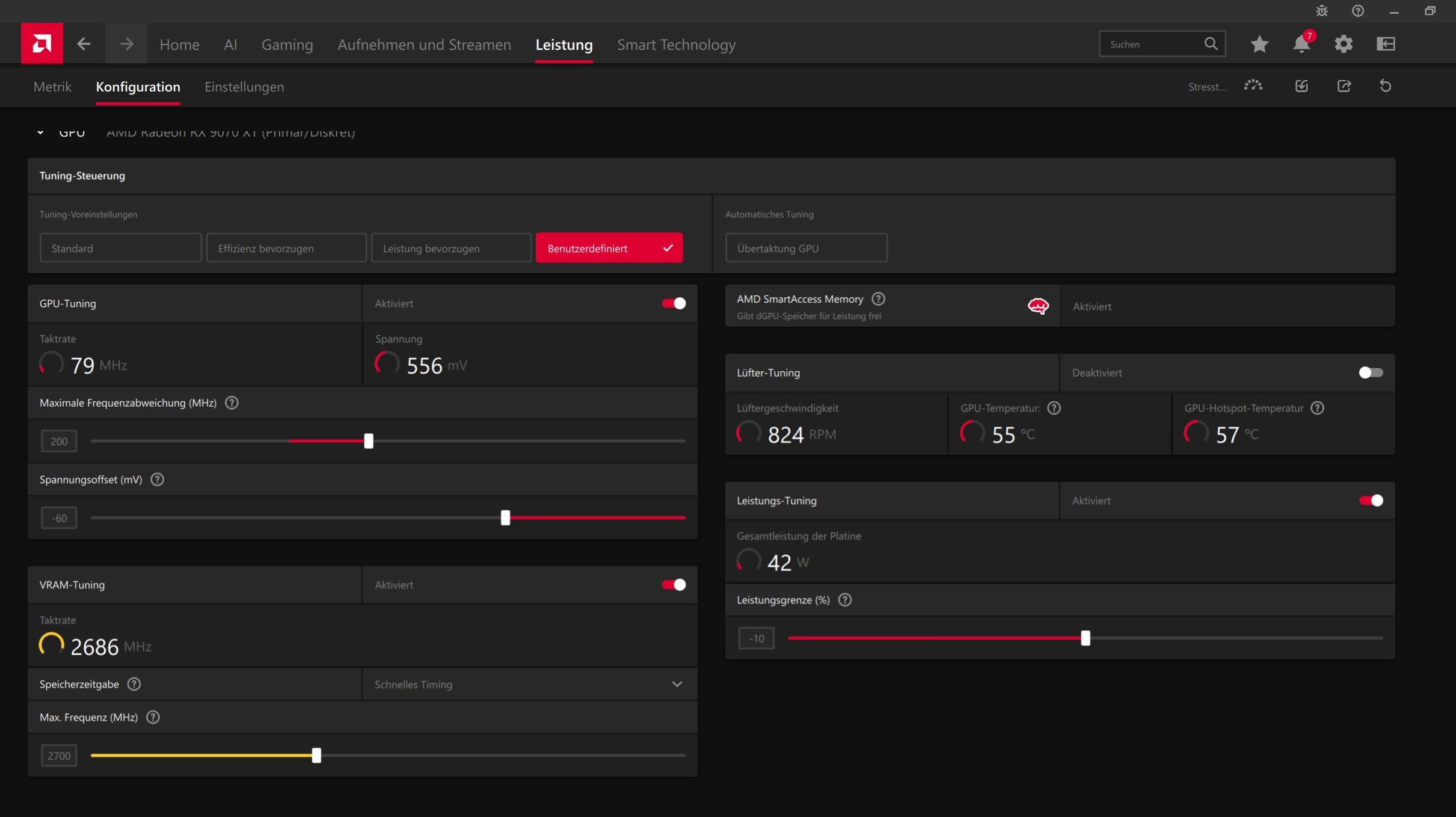Image resolution: width=1456 pixels, height=817 pixels.
Task: Click the bug report icon
Action: (1321, 11)
